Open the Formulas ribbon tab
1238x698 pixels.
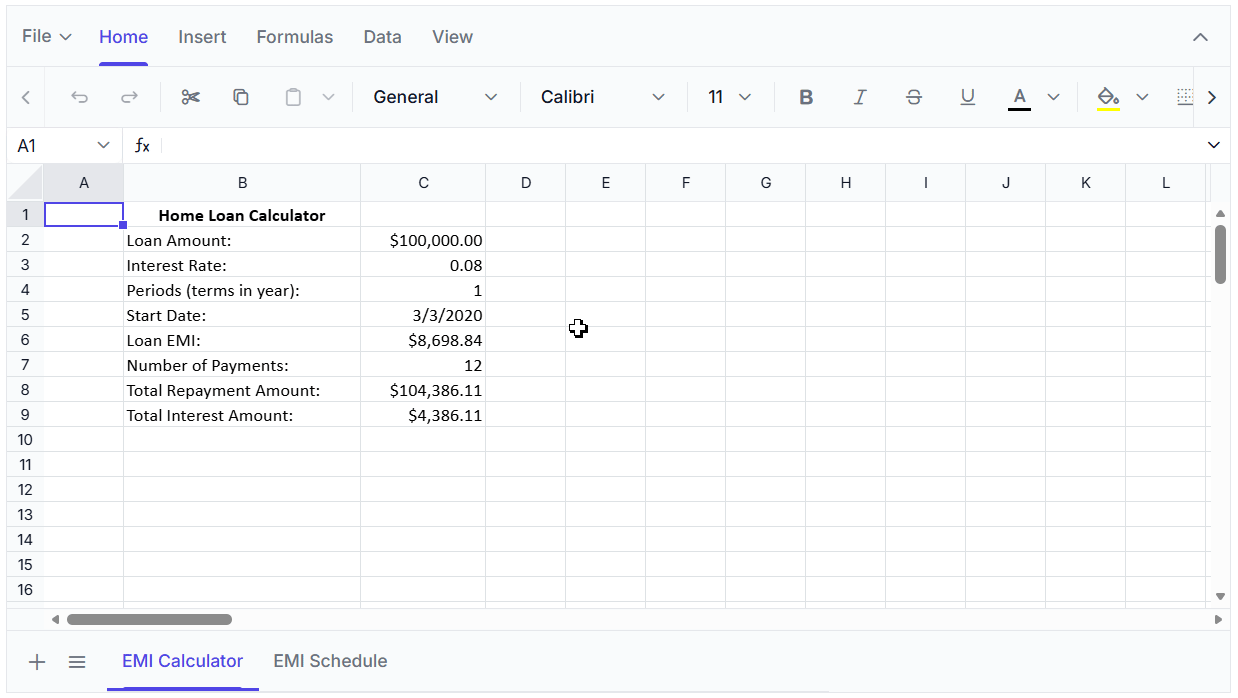(294, 37)
